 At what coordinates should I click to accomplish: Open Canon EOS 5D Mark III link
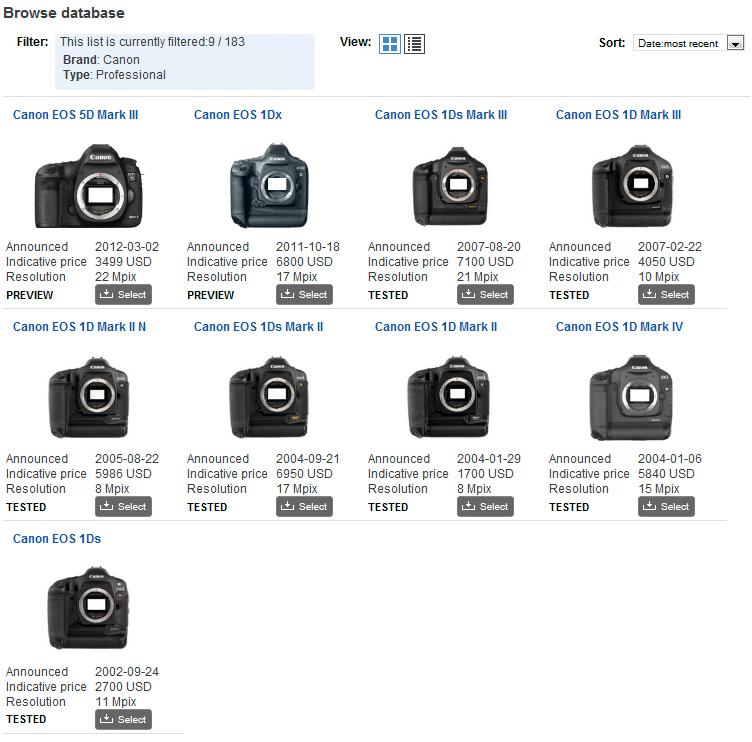75,115
